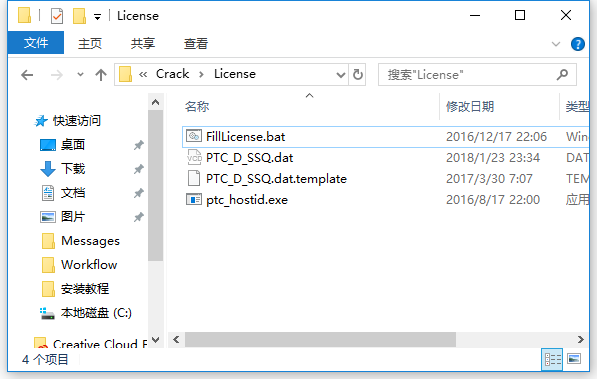Viewport: 597px width, 379px height.
Task: Click the pin icon next to 文档
Action: coord(139,193)
